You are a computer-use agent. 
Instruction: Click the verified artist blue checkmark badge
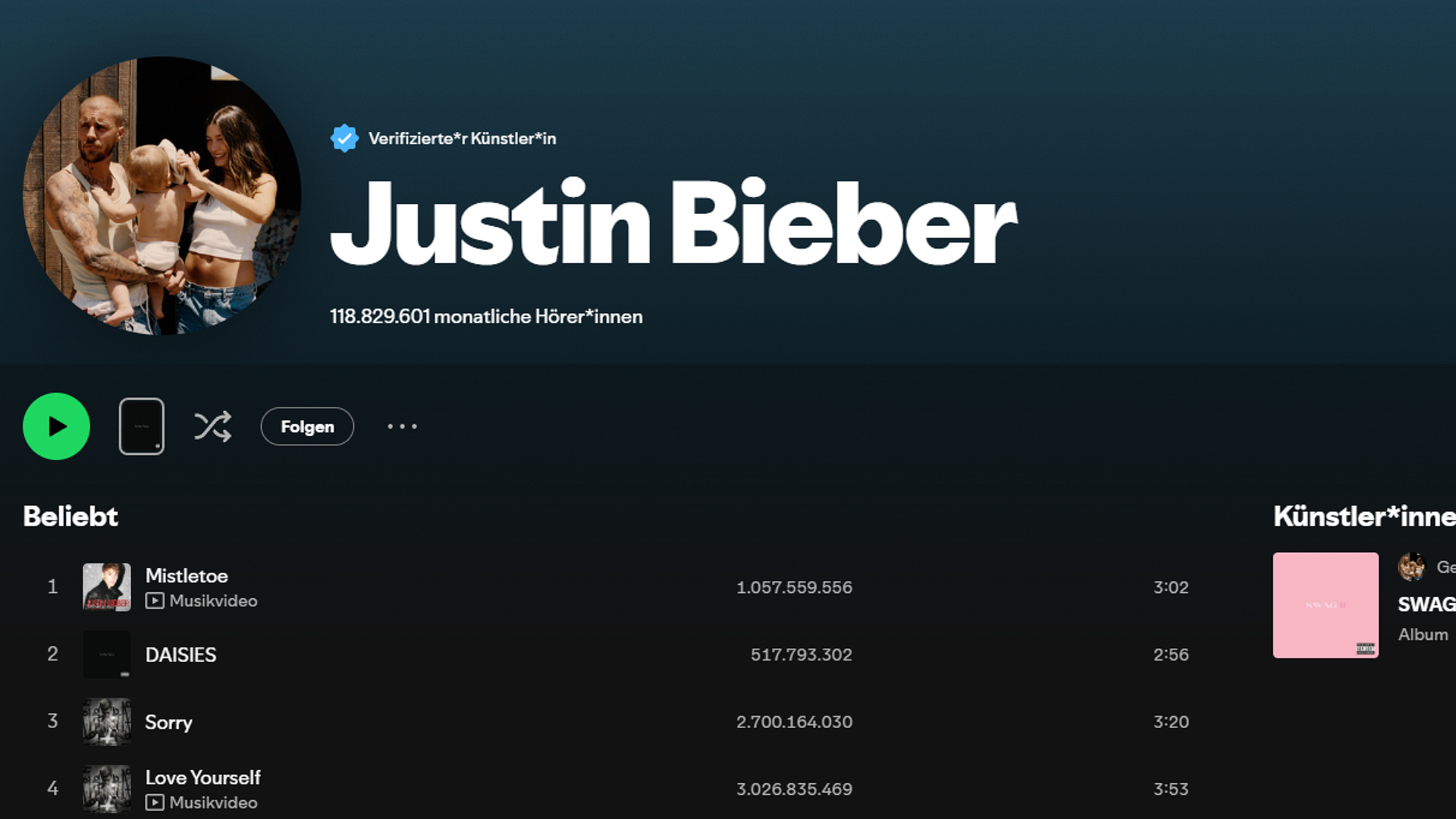tap(344, 138)
